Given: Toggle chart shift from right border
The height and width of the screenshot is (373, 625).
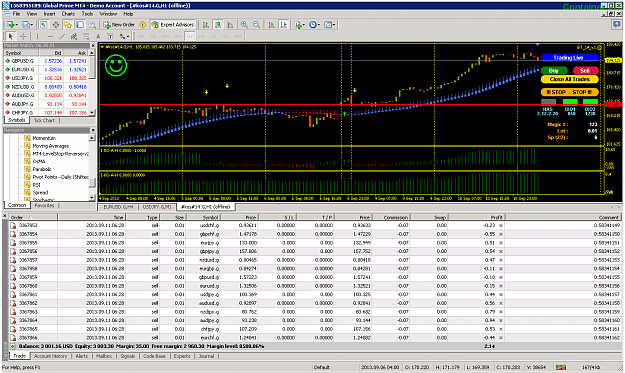Looking at the screenshot, I should tap(284, 25).
